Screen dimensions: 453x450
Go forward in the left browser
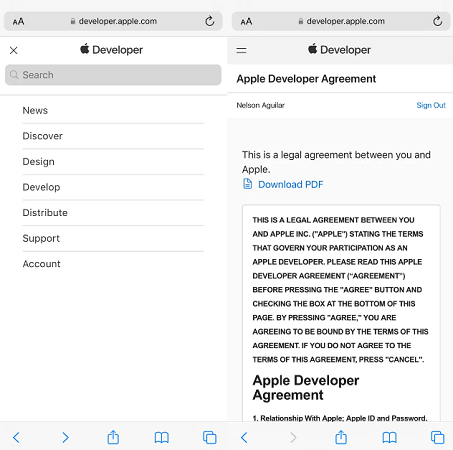tap(65, 437)
